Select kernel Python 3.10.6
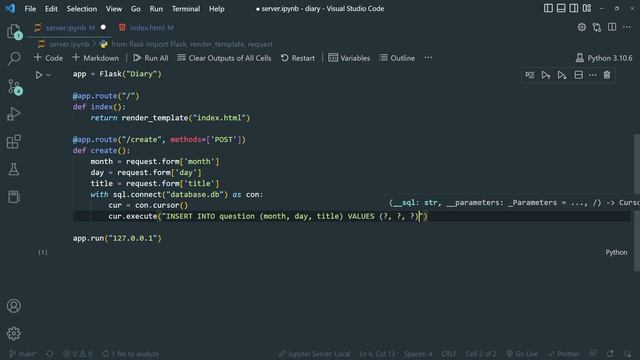Viewport: 640px width, 360px height. coord(604,58)
